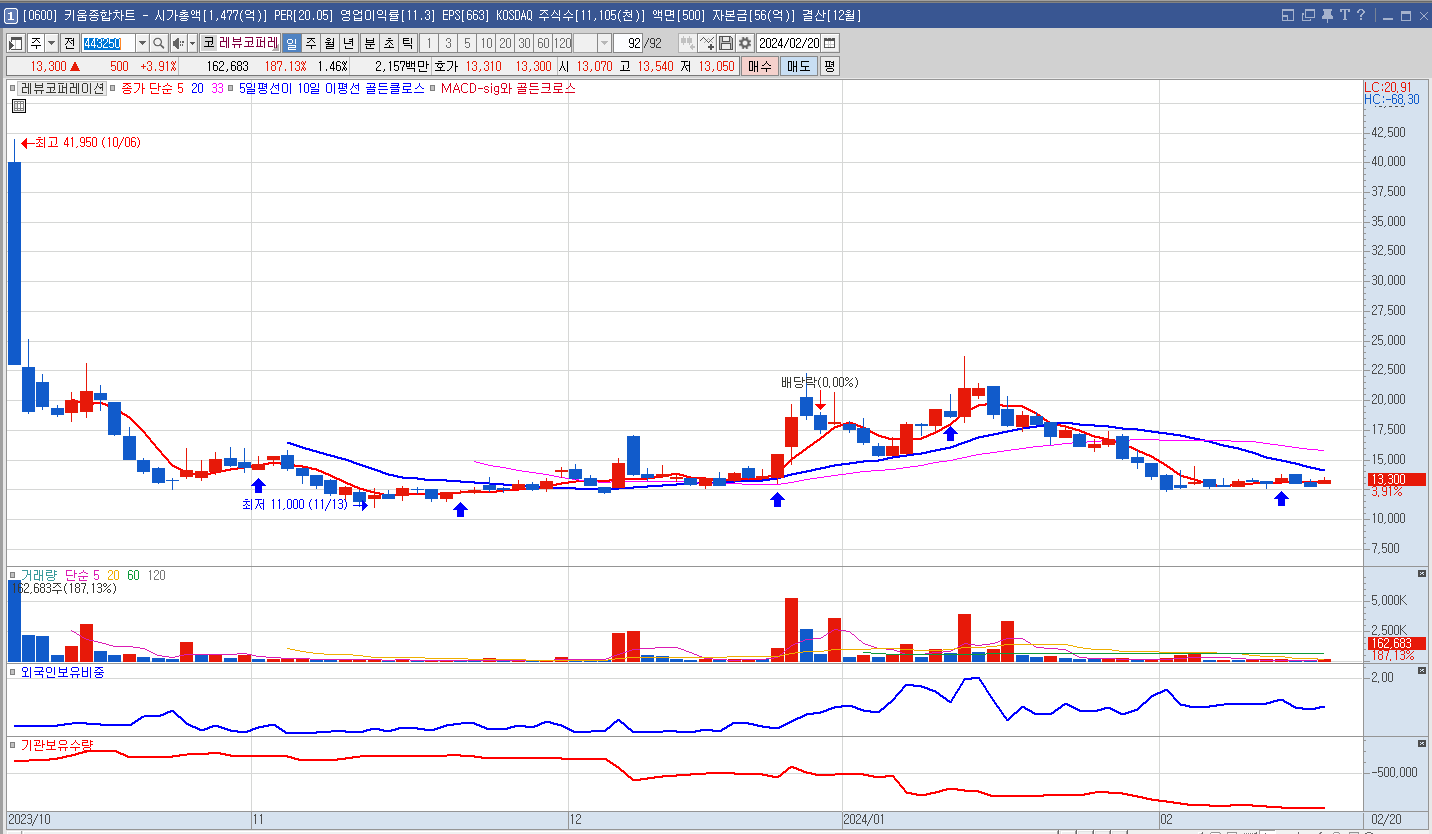Switch to 월 monthly chart period
Screen dimensions: 1432x834
[x=329, y=43]
